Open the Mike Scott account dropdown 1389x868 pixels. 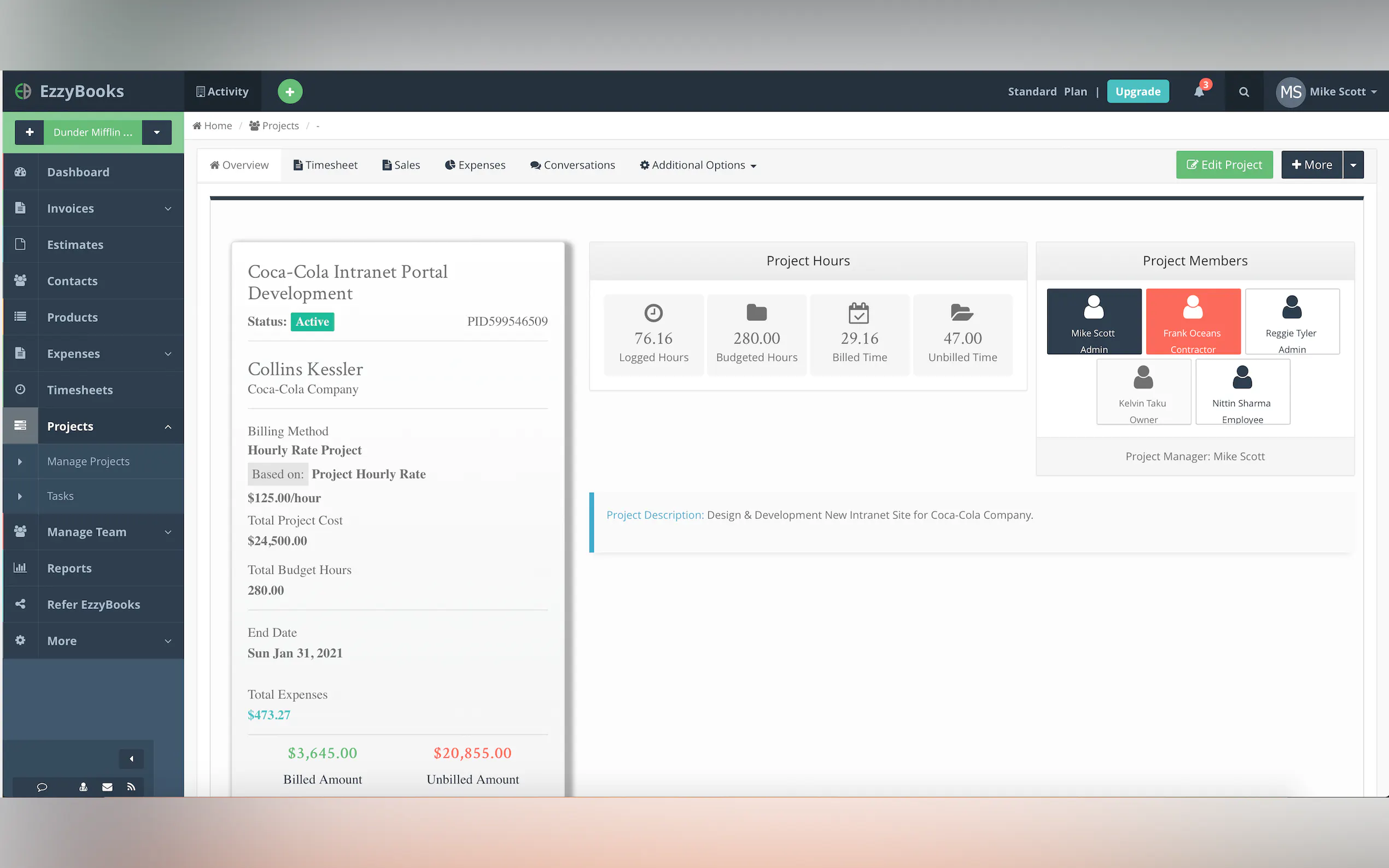1343,92
